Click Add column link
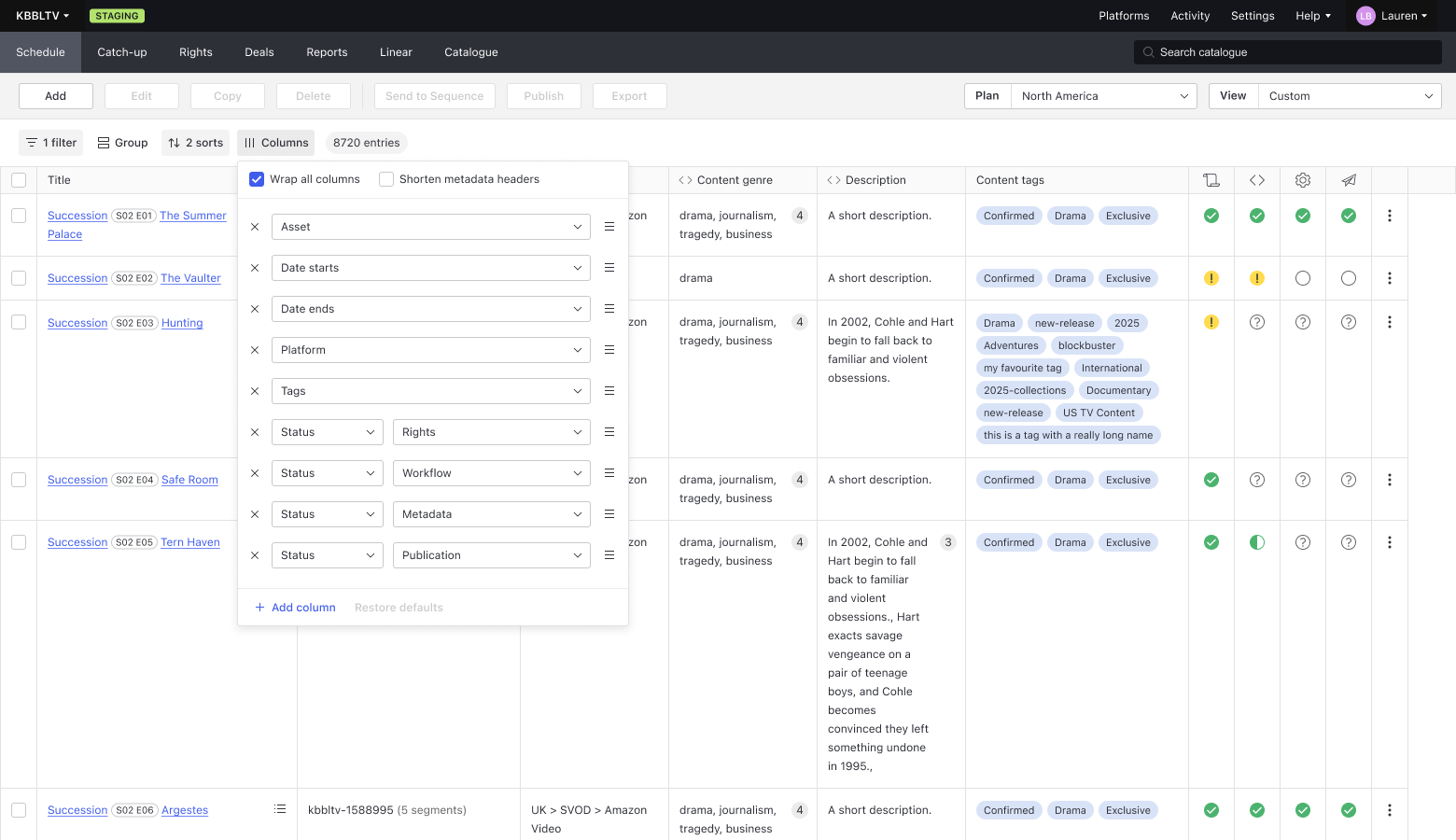 295,608
